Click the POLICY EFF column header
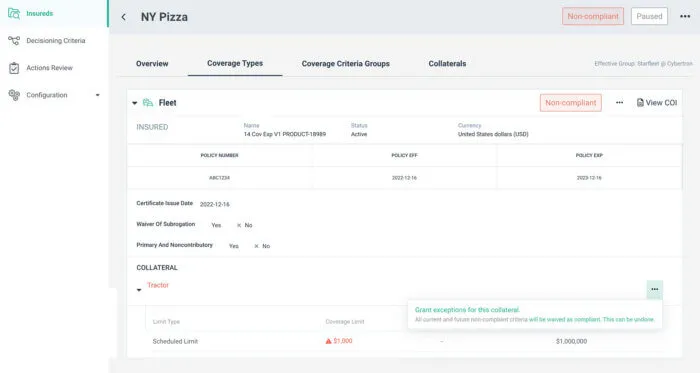 pyautogui.click(x=404, y=155)
